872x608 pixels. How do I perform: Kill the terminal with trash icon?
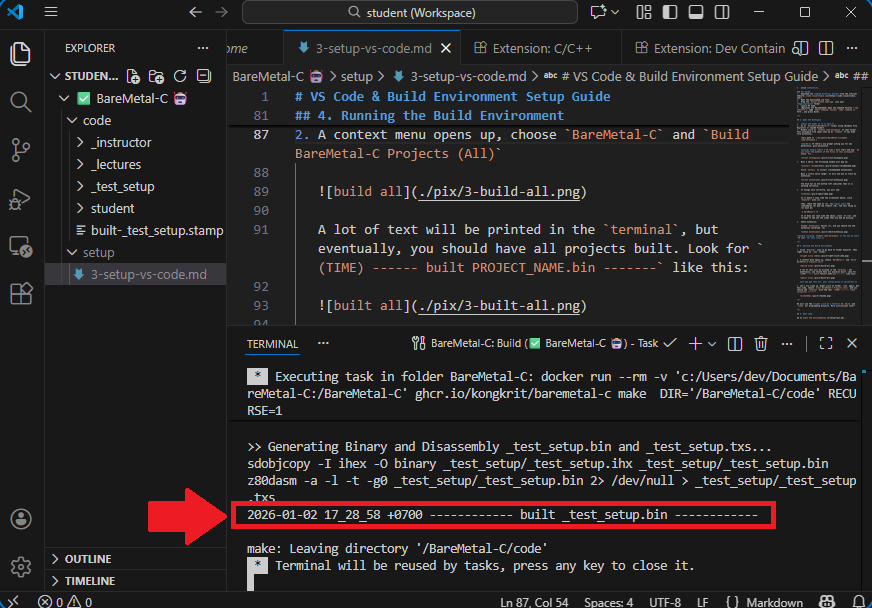pyautogui.click(x=761, y=343)
